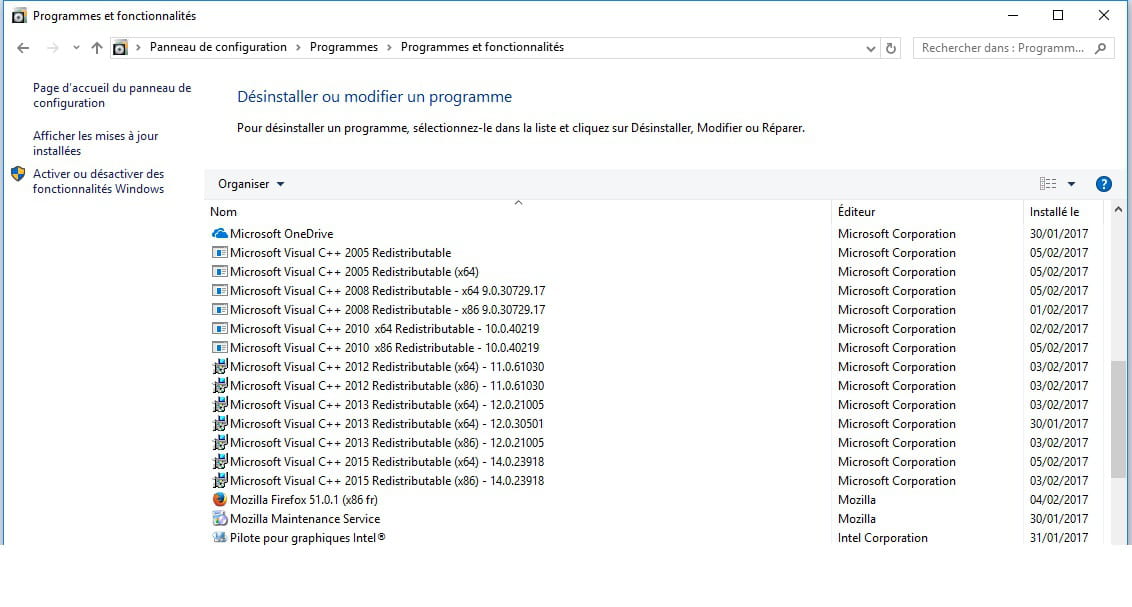Click the Programmes et fonctionnalités breadcrumb
Viewport: 1132px width, 607px height.
(482, 47)
